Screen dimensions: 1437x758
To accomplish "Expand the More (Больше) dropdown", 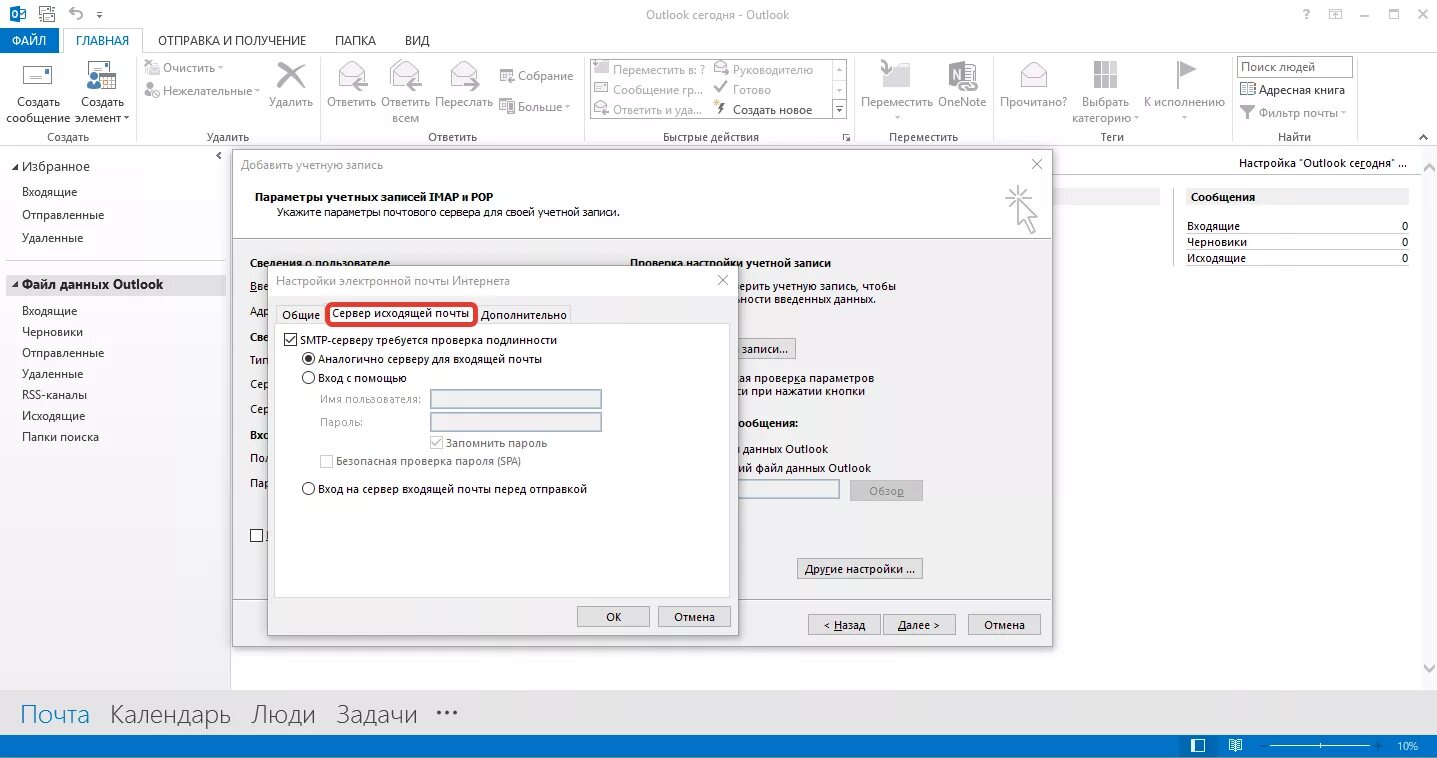I will click(x=535, y=107).
